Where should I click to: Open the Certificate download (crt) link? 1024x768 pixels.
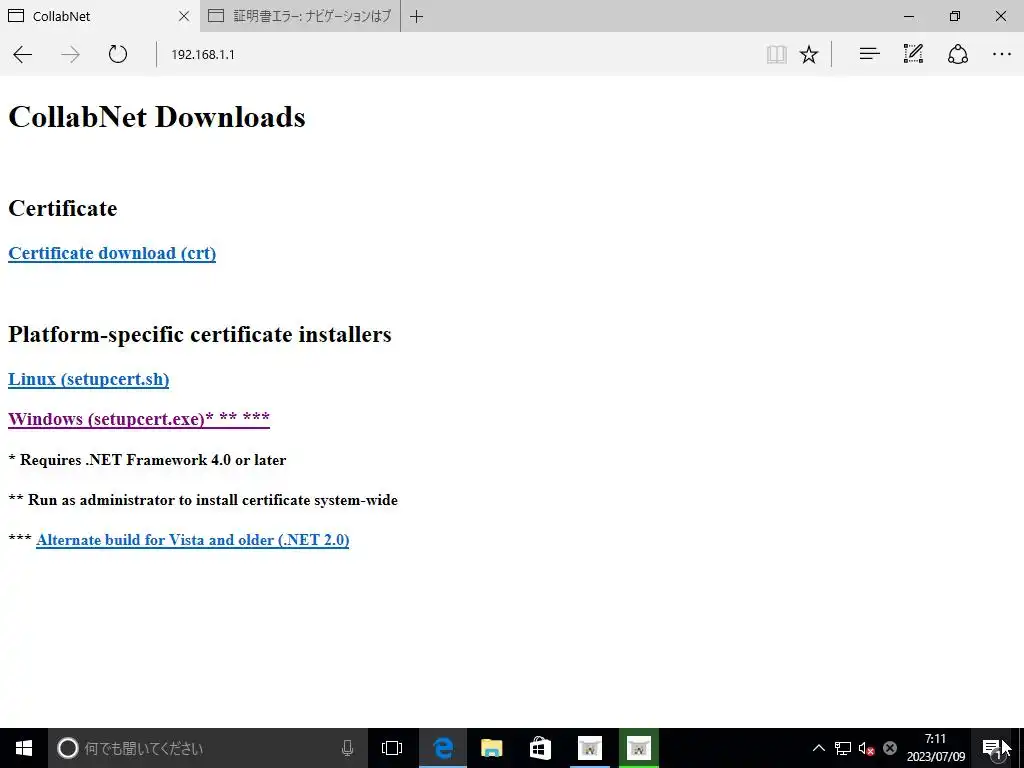pyautogui.click(x=112, y=253)
